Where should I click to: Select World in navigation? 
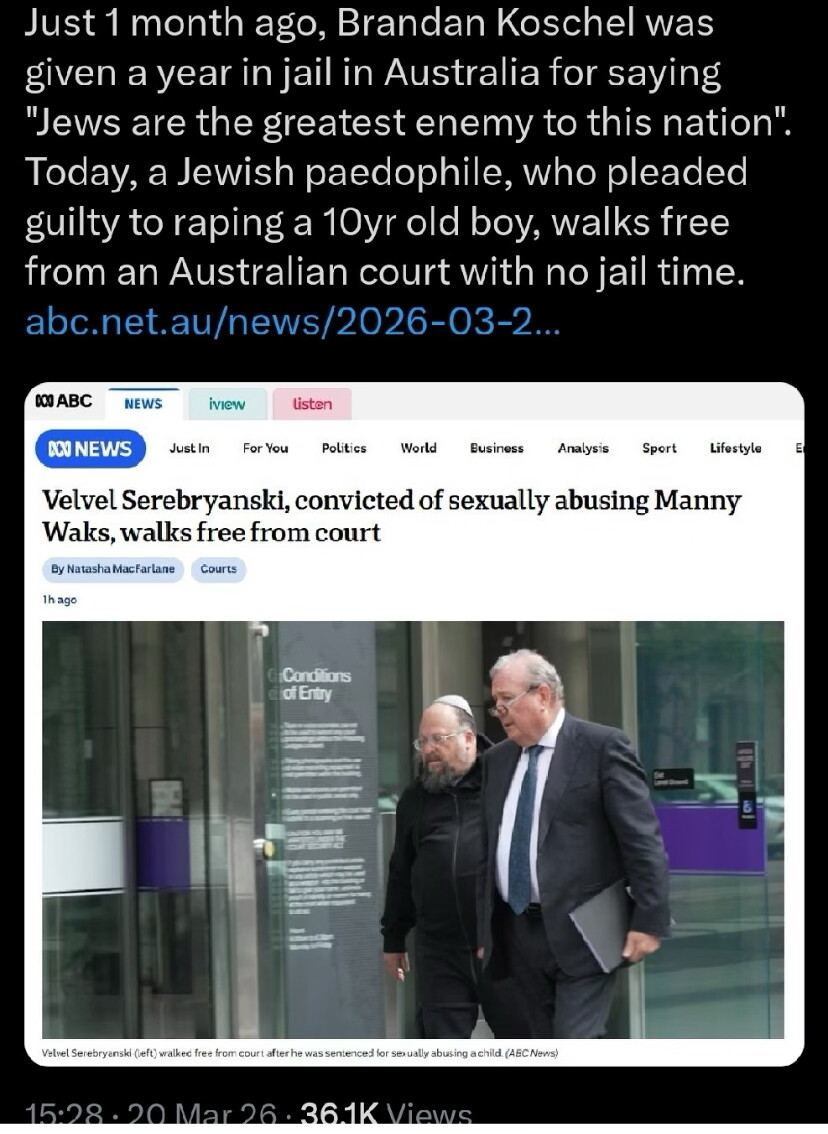(x=419, y=448)
